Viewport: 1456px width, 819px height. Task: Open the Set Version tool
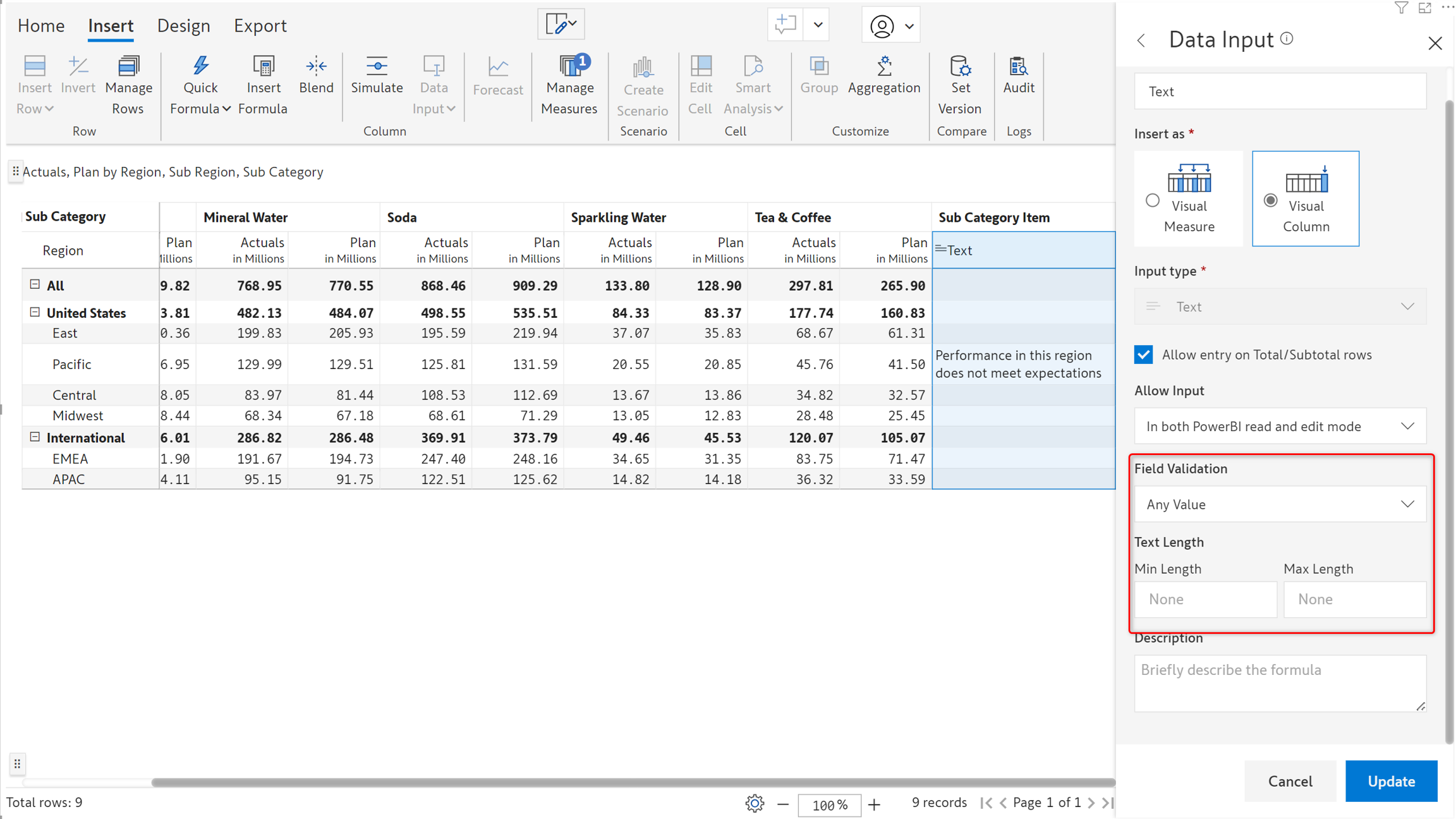coord(959,67)
